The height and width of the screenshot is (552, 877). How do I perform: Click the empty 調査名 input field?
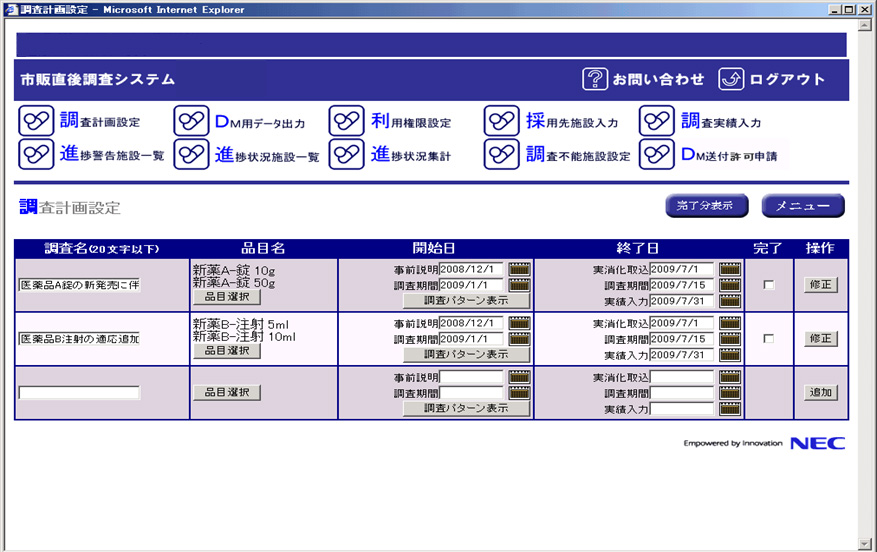(79, 393)
